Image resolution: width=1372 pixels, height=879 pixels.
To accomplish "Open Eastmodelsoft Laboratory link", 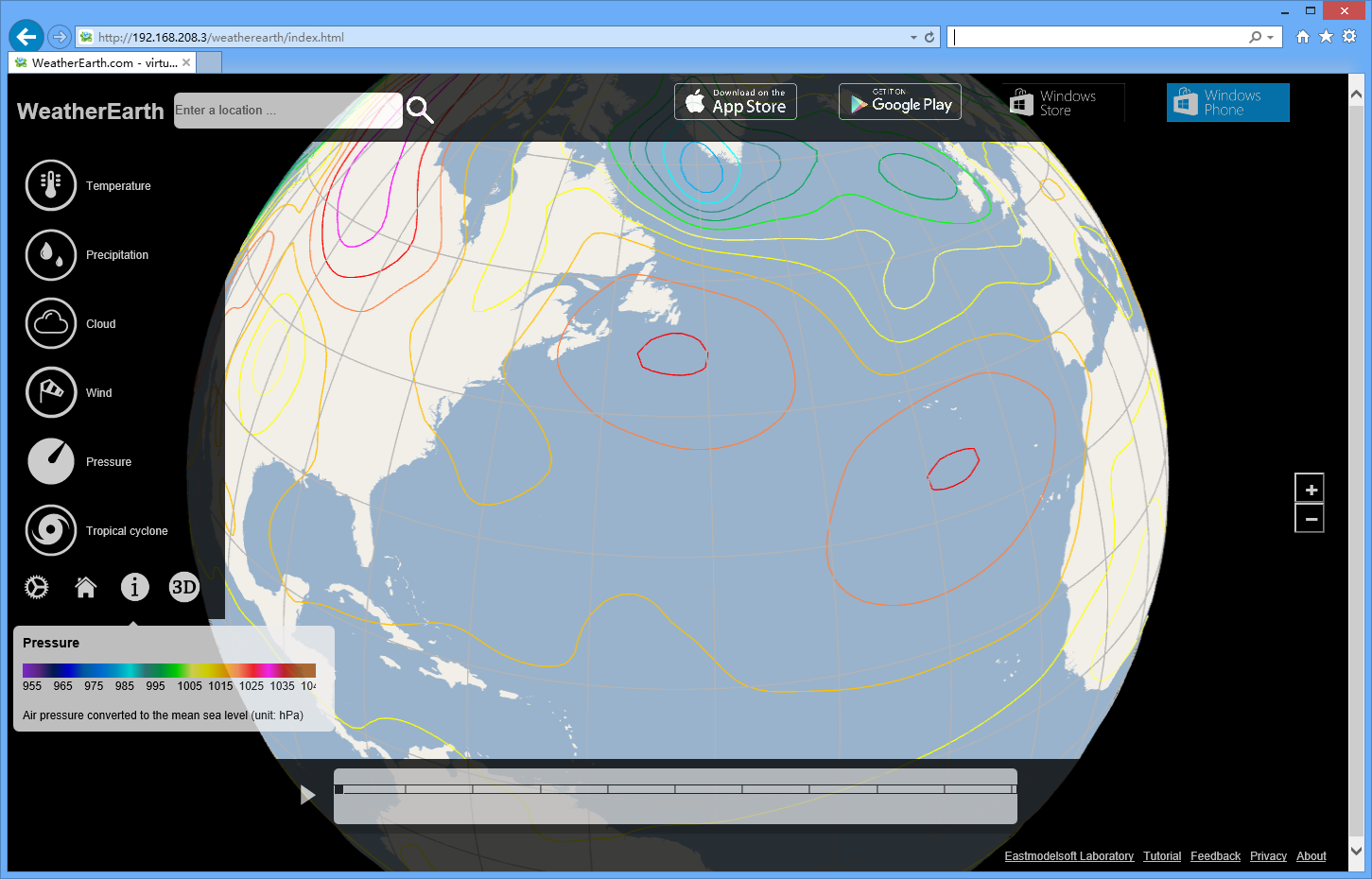I will [x=1068, y=856].
